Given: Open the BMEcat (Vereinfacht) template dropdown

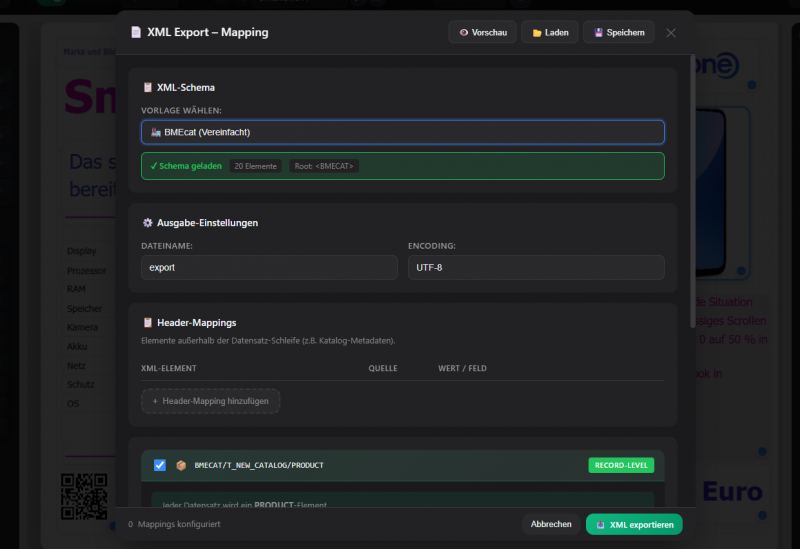Looking at the screenshot, I should pos(403,132).
